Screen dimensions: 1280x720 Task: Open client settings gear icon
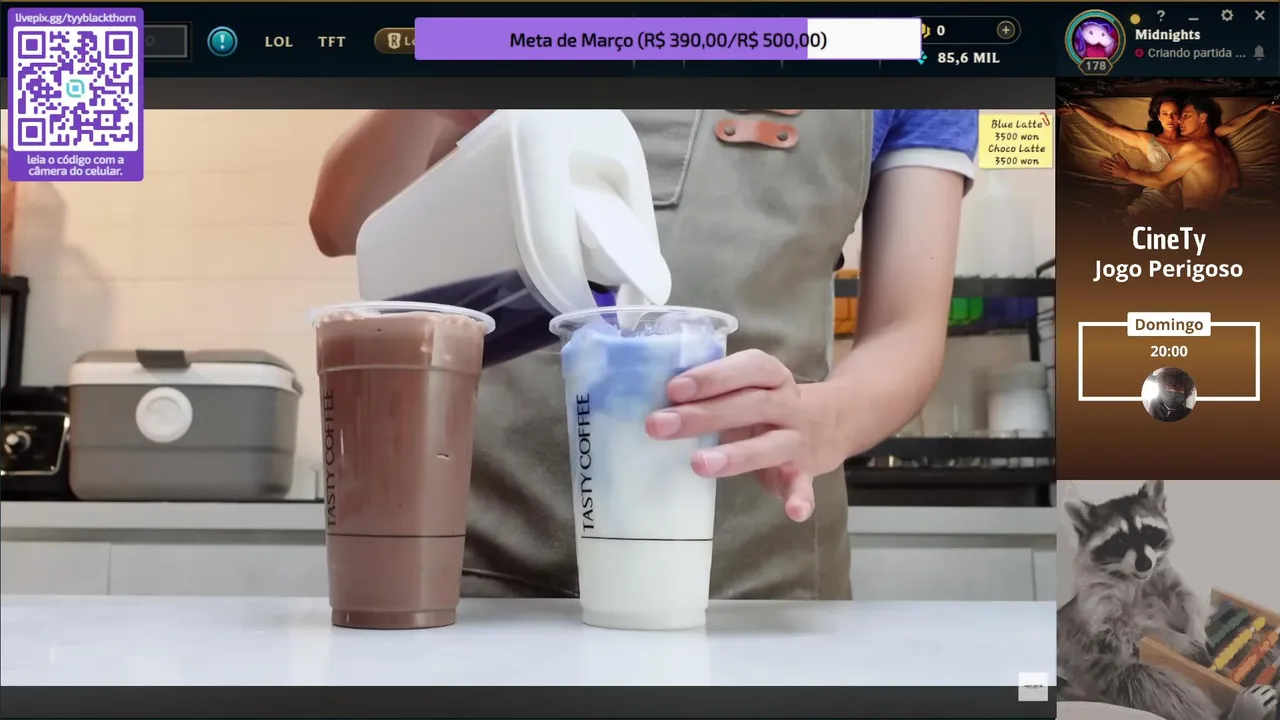1227,16
